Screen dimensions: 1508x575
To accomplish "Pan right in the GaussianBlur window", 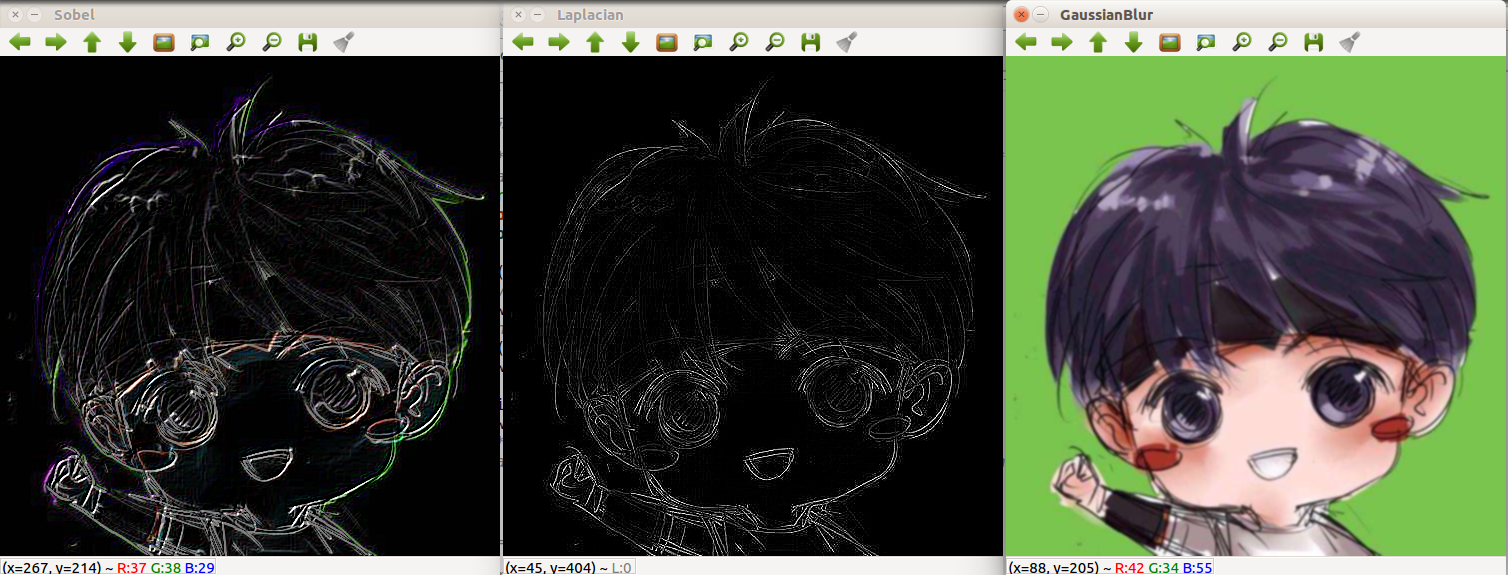I will click(1062, 42).
